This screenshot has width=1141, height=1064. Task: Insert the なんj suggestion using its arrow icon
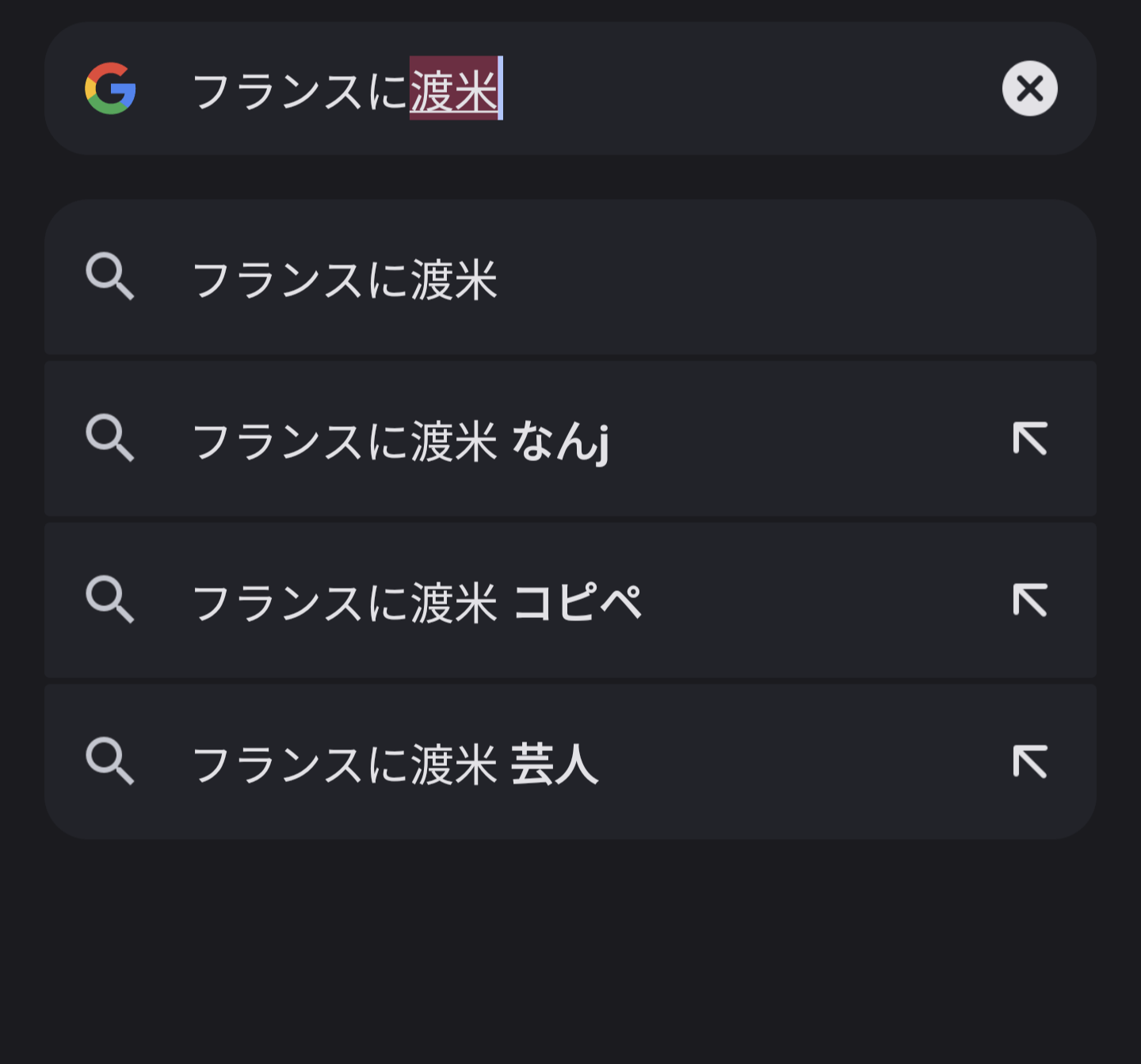tap(1029, 438)
